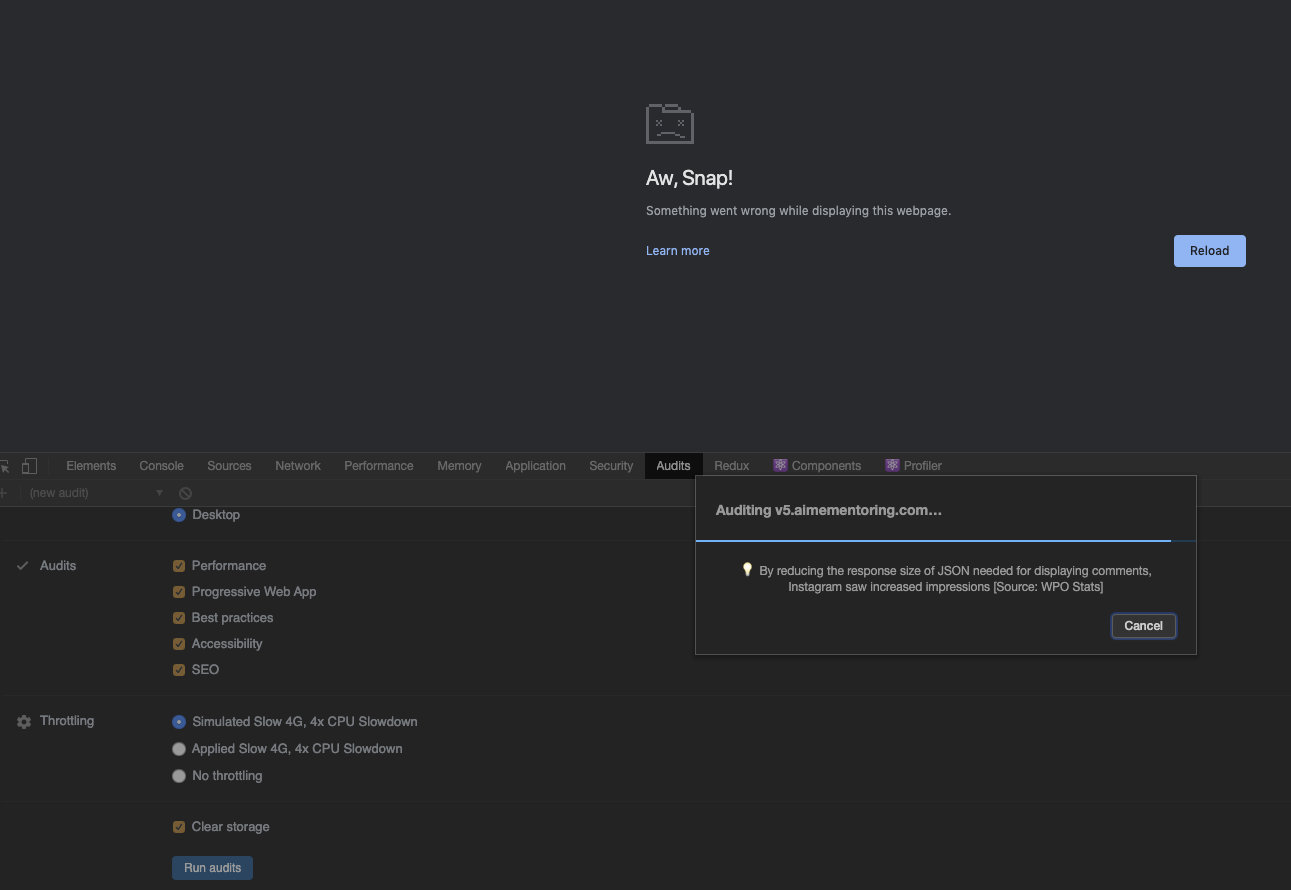Select the Desktop device radio button
1291x890 pixels.
tap(179, 515)
